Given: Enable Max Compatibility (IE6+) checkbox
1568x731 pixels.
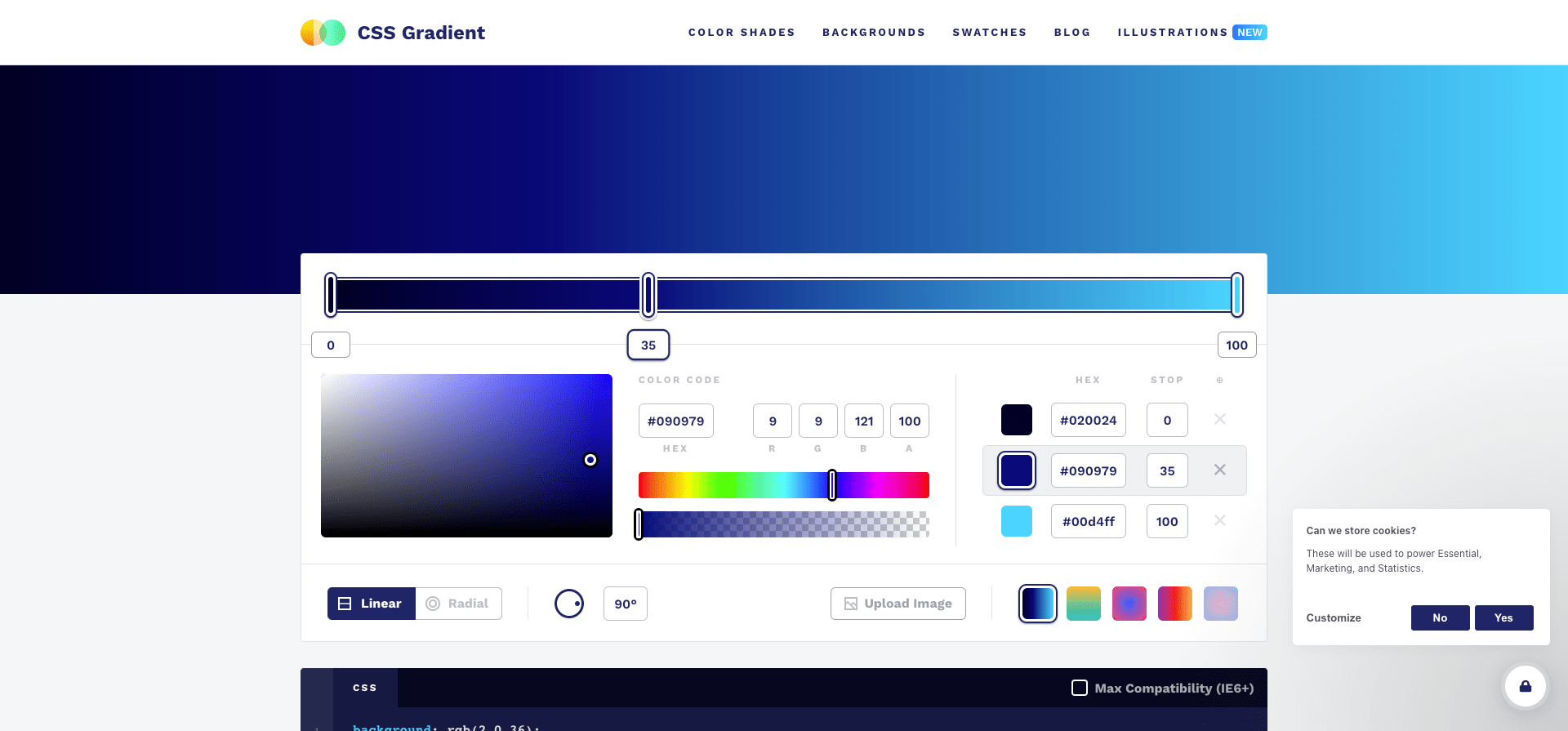Looking at the screenshot, I should pos(1080,688).
